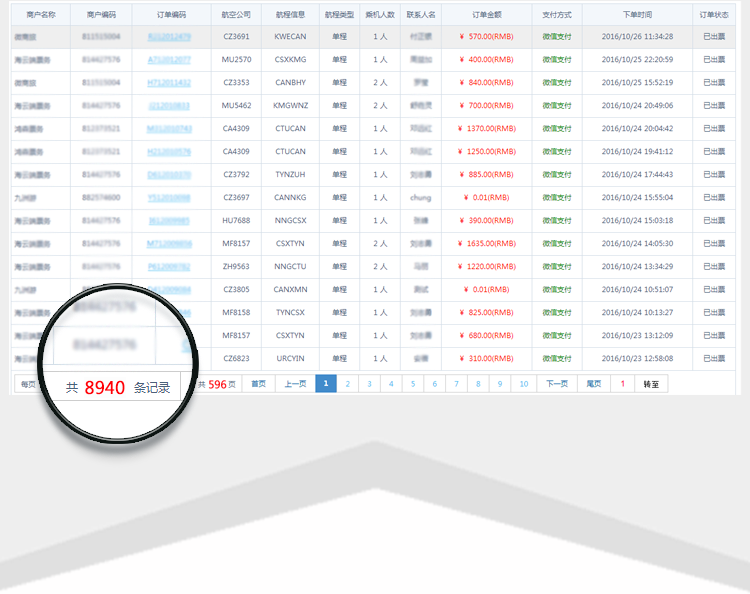Select page 5 in pagination
Screen dimensions: 750x594
[x=413, y=384]
